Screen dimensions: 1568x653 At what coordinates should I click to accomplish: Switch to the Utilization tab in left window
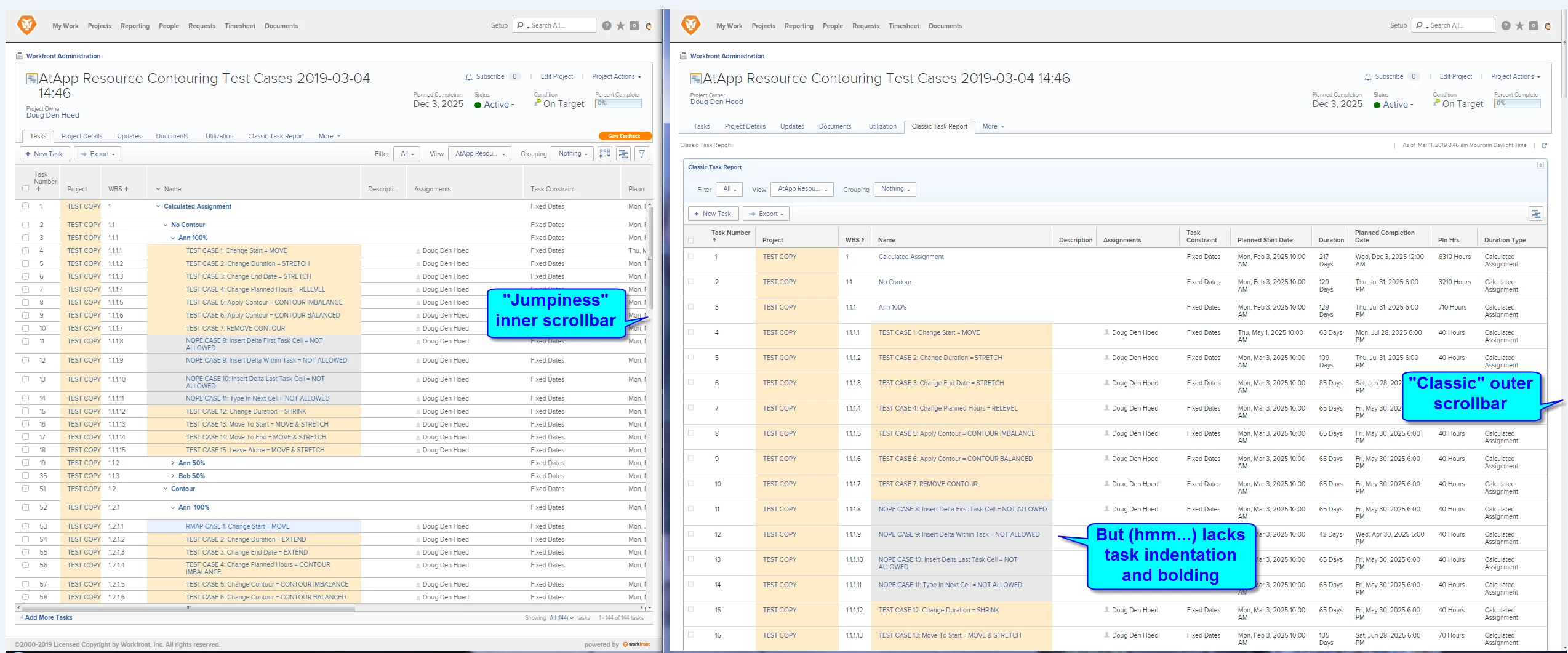pos(219,137)
